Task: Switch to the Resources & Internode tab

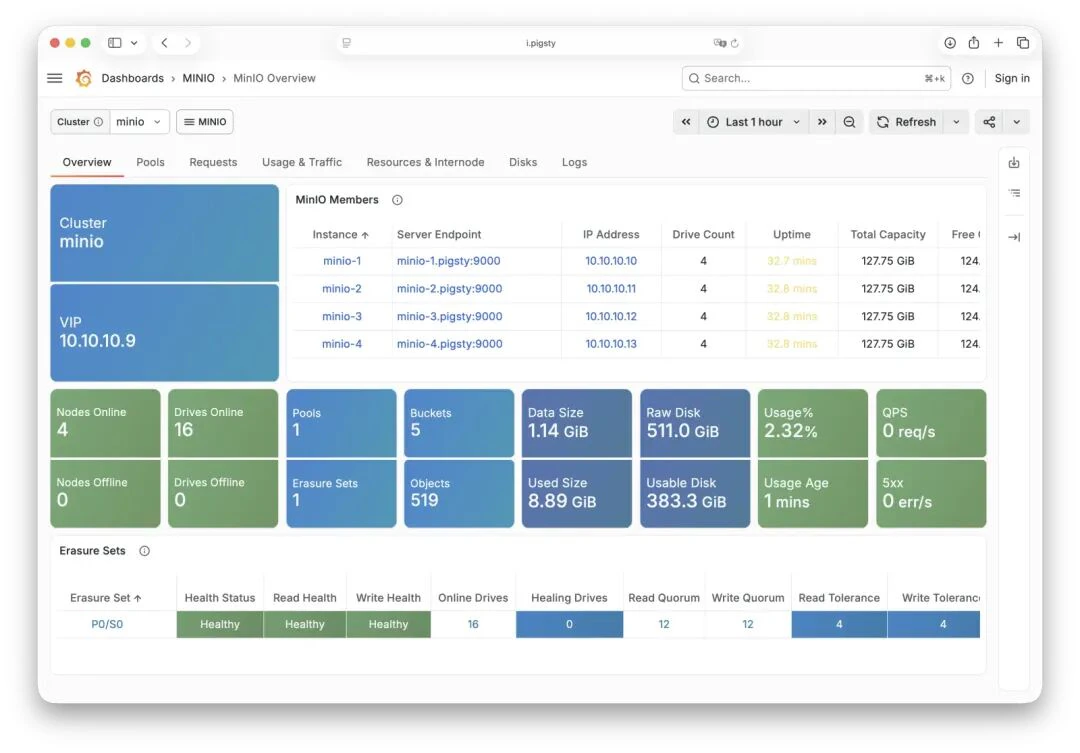Action: coord(425,163)
